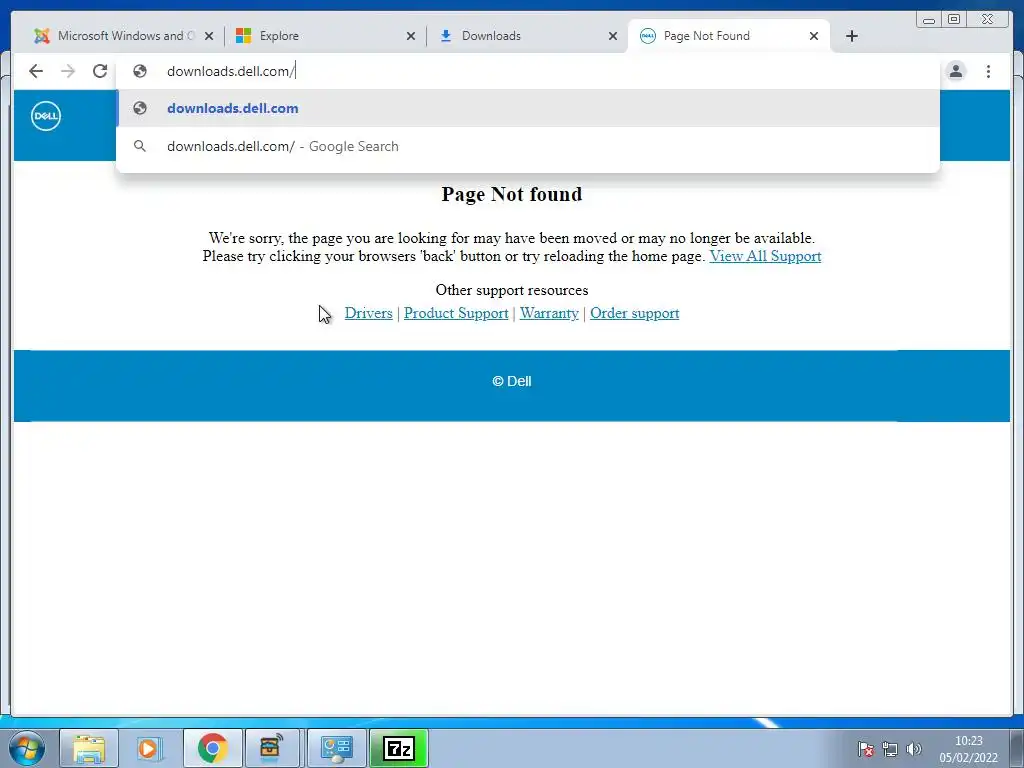Screen dimensions: 1024x768
Task: Open the View All Support link
Action: [765, 256]
